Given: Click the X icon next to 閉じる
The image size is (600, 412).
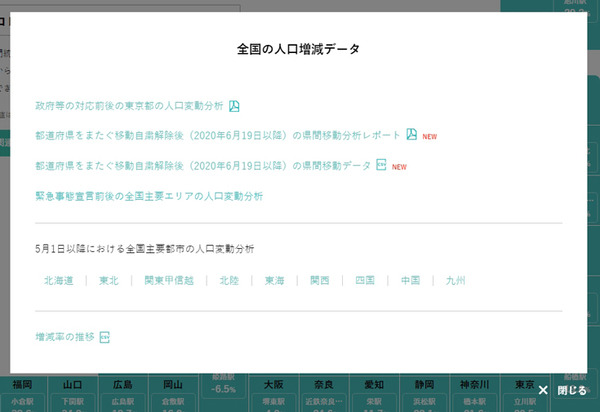Looking at the screenshot, I should (543, 390).
